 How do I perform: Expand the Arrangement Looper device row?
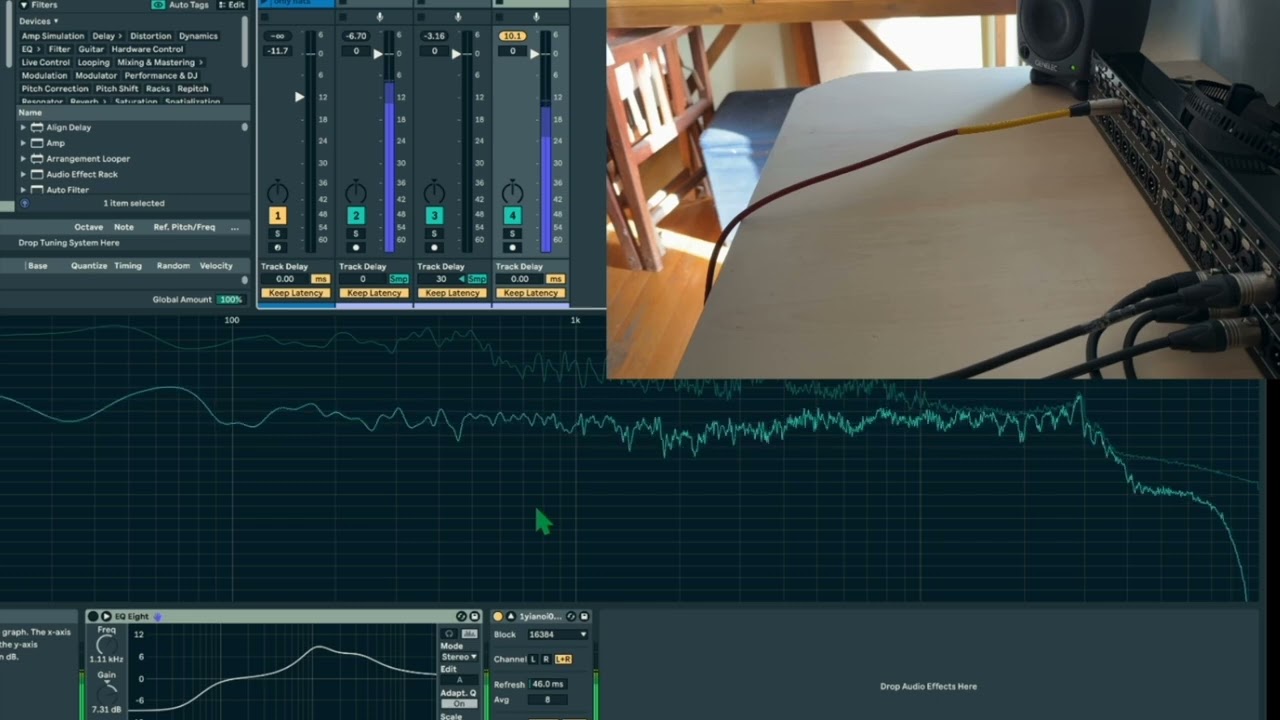[x=23, y=158]
